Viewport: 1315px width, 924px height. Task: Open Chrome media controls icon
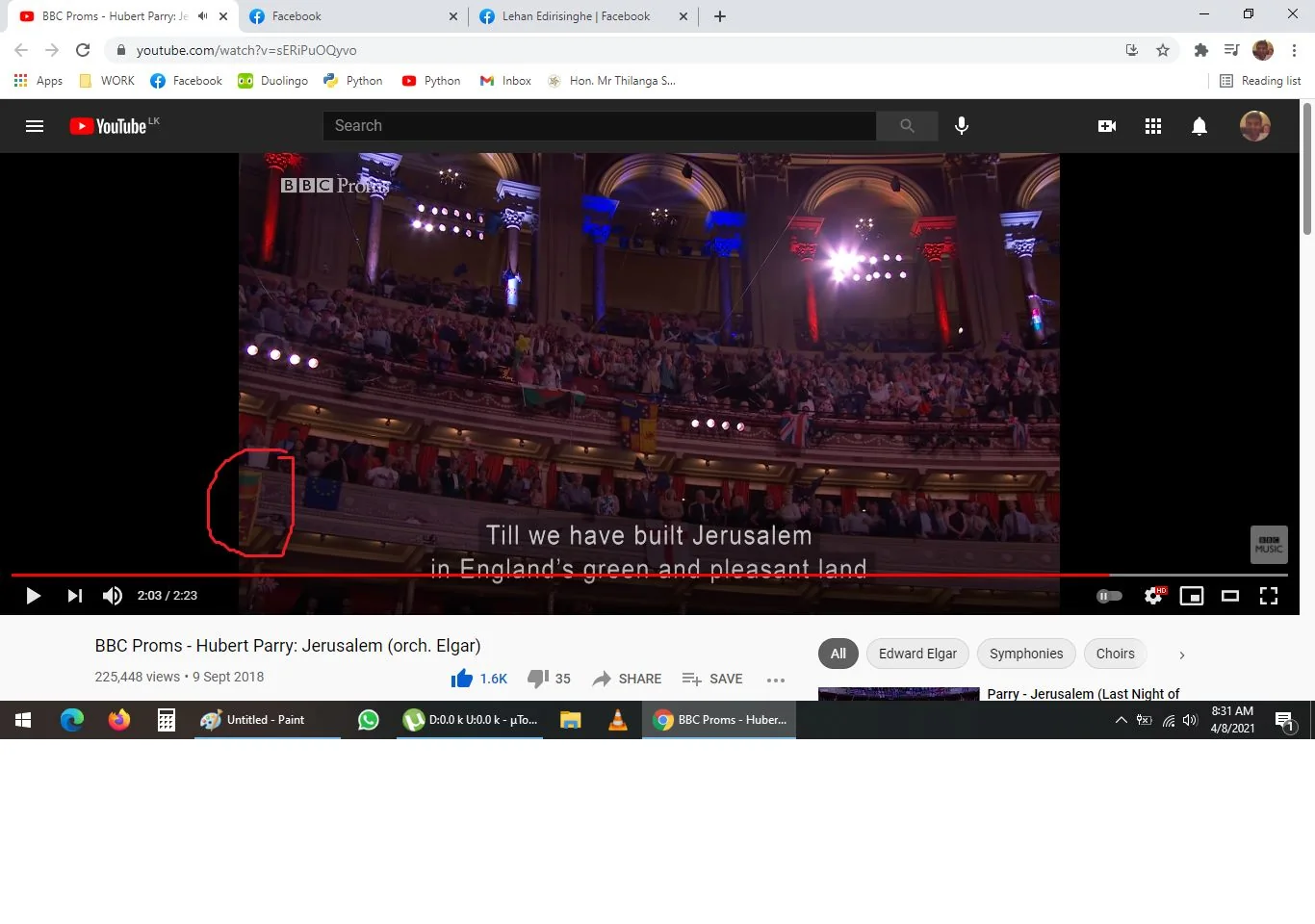(x=1231, y=50)
